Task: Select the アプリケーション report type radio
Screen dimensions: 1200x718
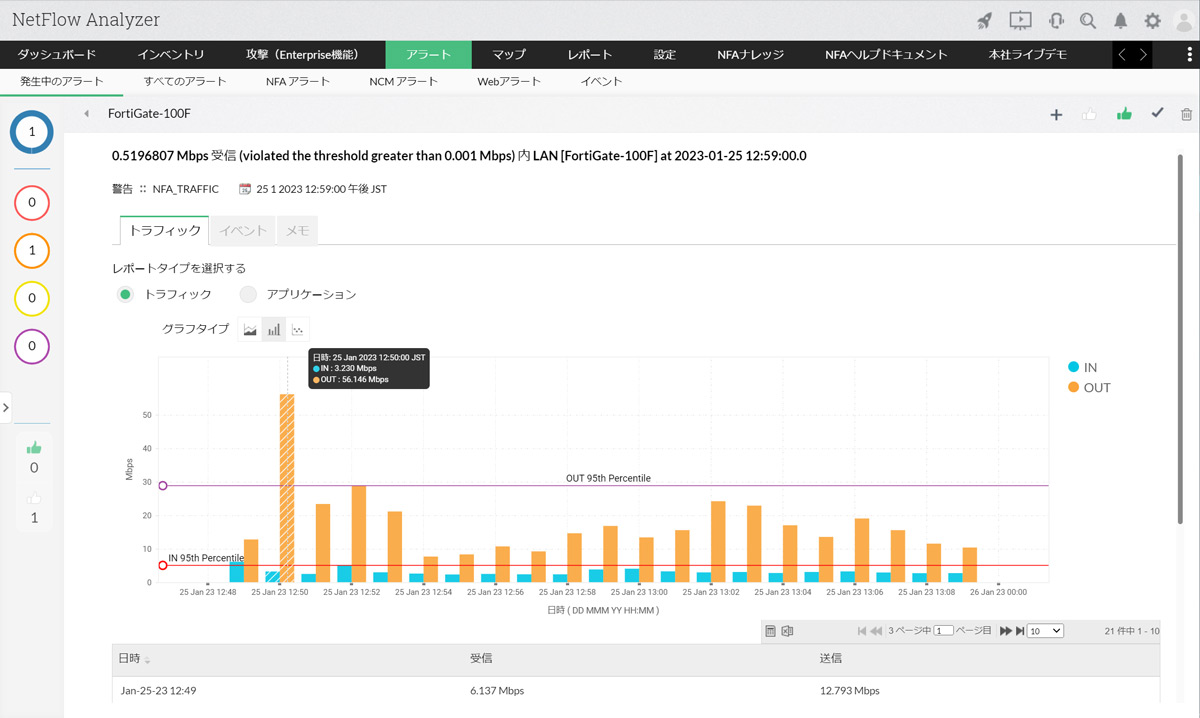Action: point(248,294)
